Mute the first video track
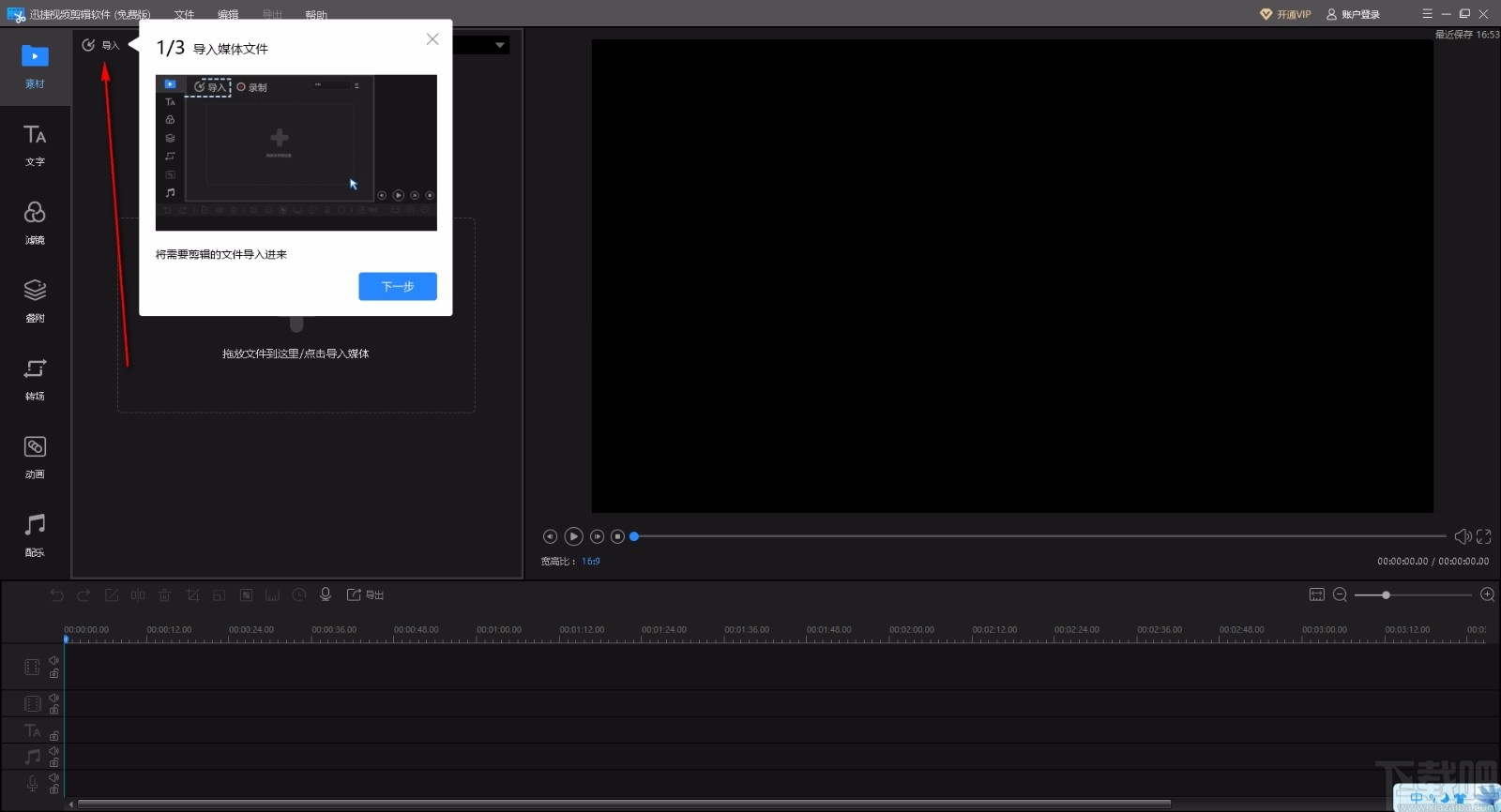This screenshot has height=812, width=1501. tap(53, 661)
